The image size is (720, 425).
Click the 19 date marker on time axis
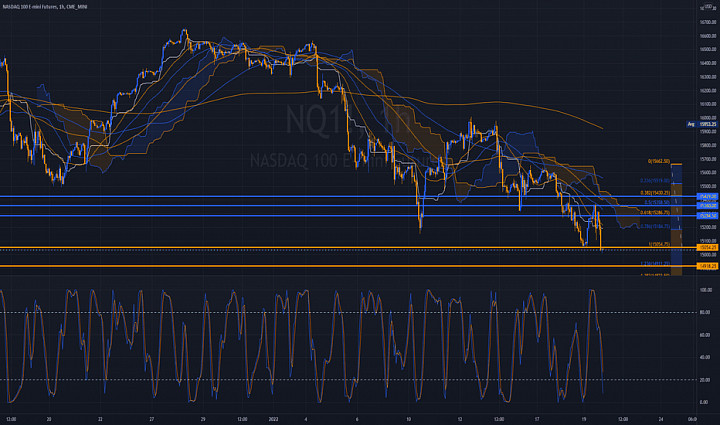coord(584,419)
